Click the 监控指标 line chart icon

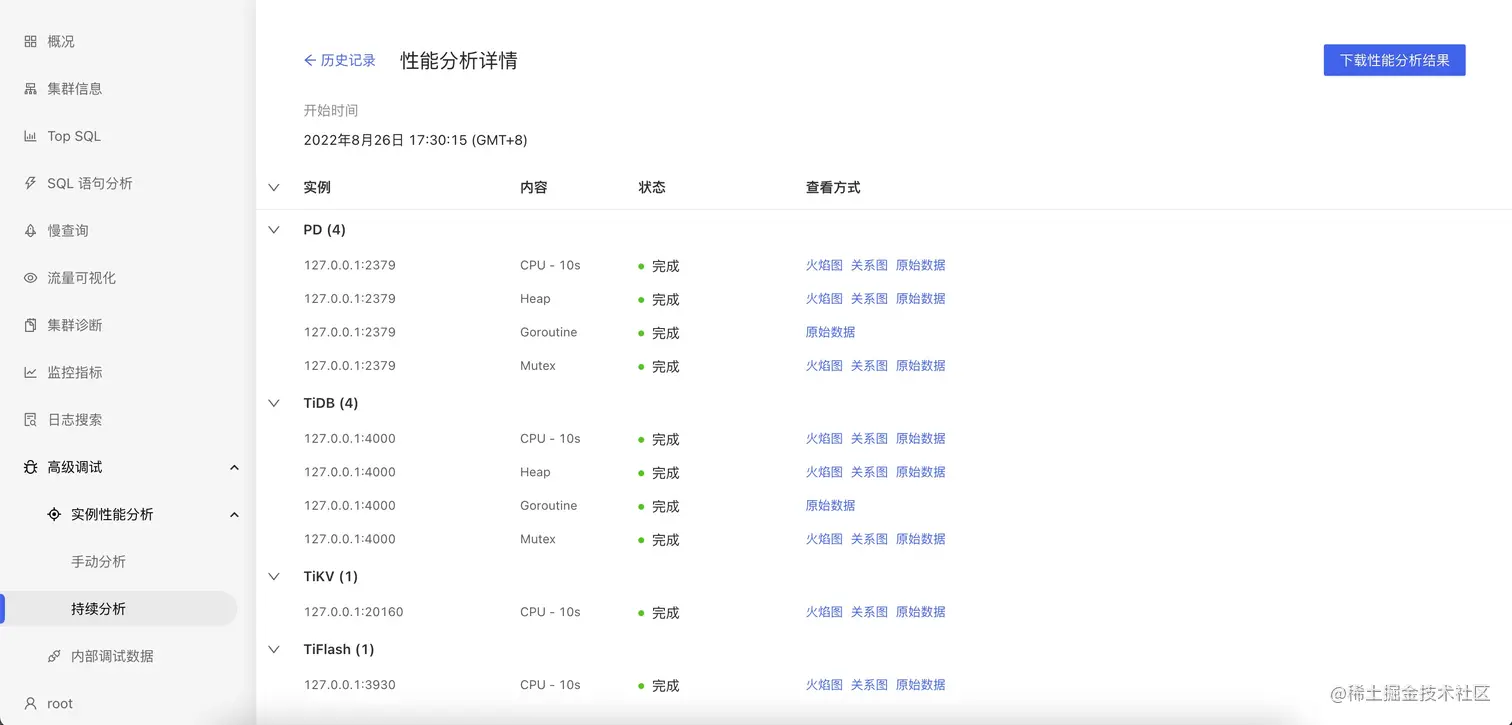tap(30, 373)
